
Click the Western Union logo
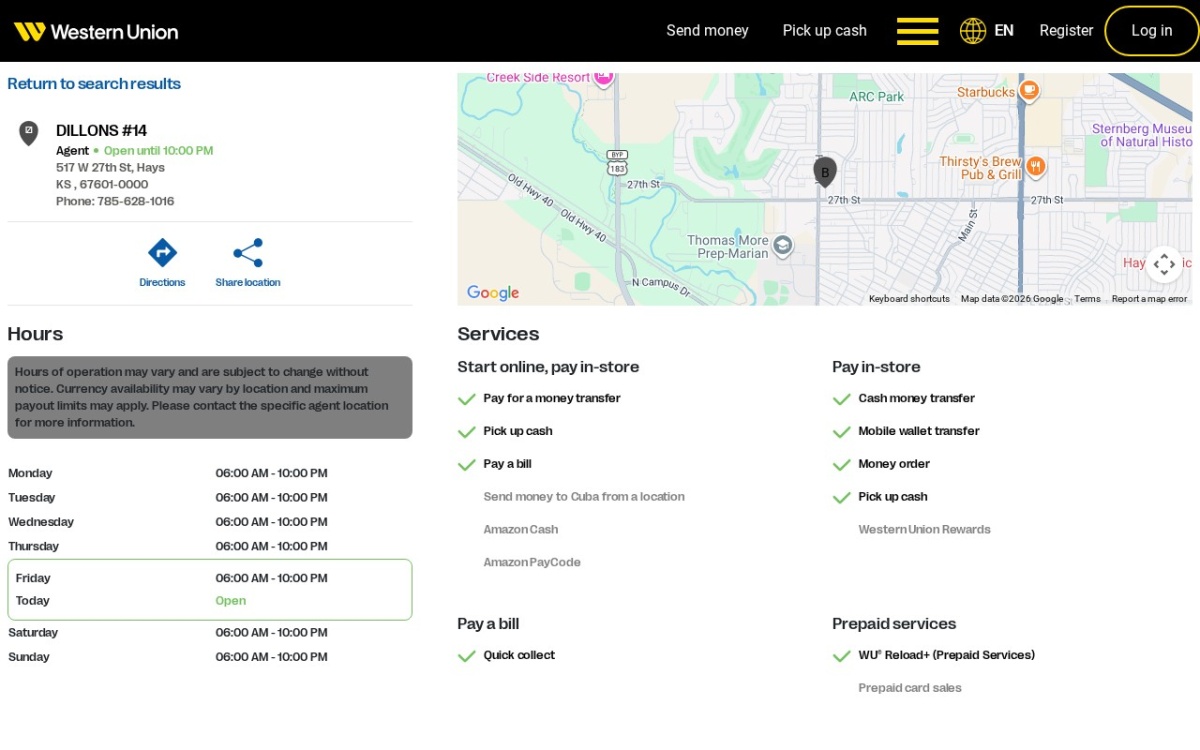point(96,31)
